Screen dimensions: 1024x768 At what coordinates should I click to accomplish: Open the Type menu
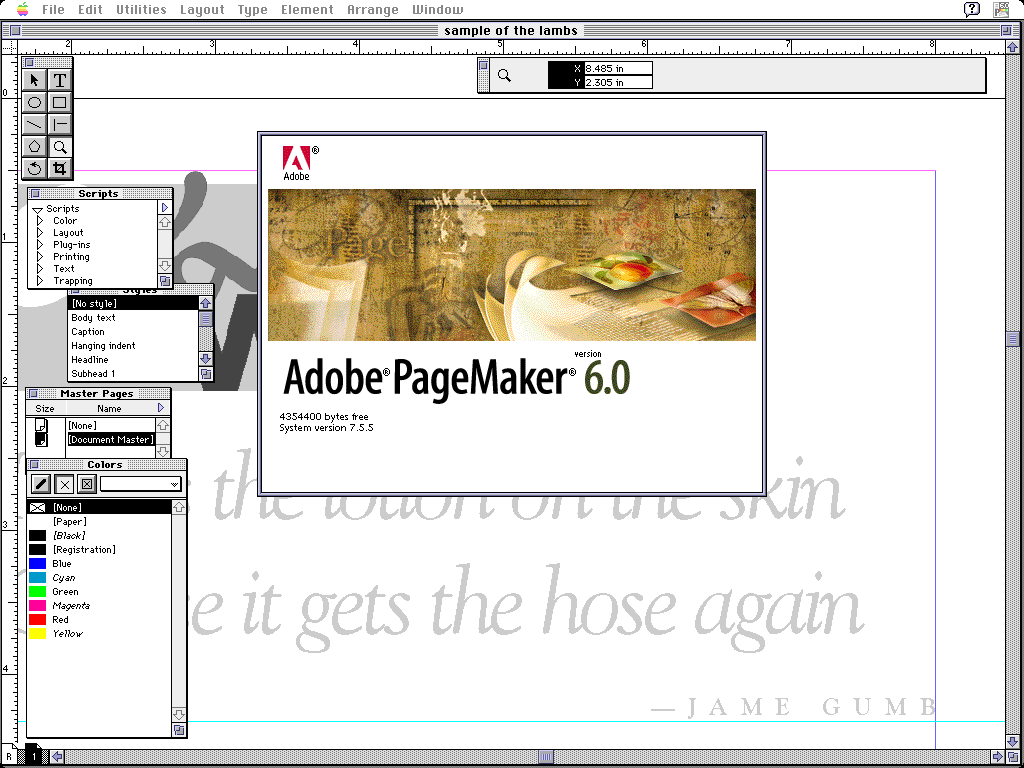tap(252, 9)
